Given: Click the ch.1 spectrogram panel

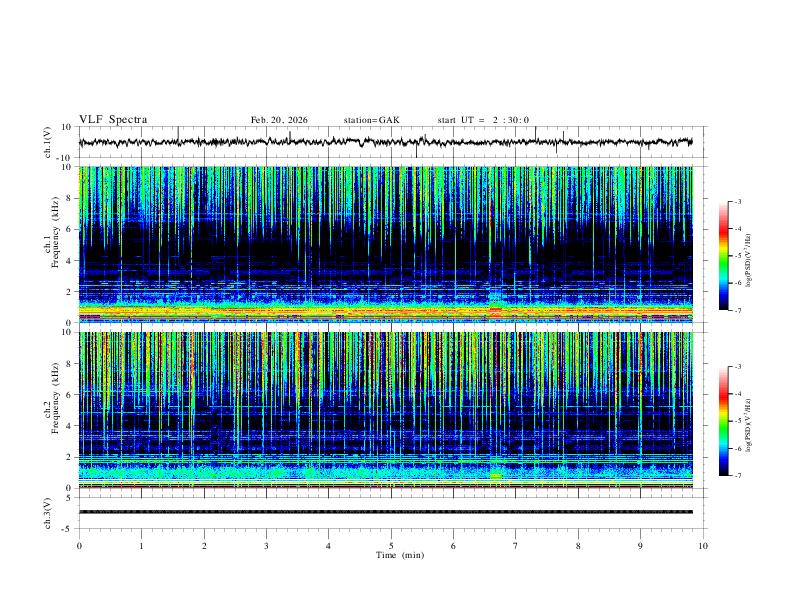Looking at the screenshot, I should click(385, 244).
